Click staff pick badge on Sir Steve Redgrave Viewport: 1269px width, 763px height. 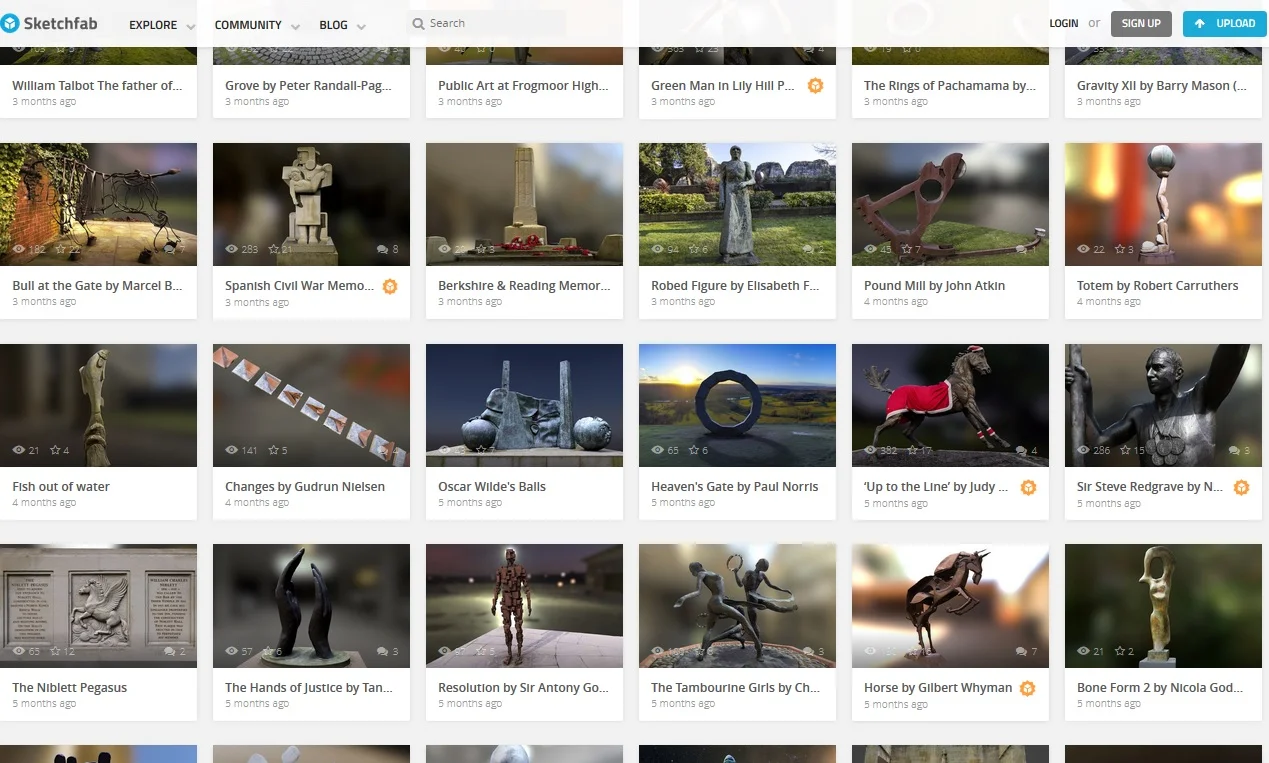tap(1241, 487)
